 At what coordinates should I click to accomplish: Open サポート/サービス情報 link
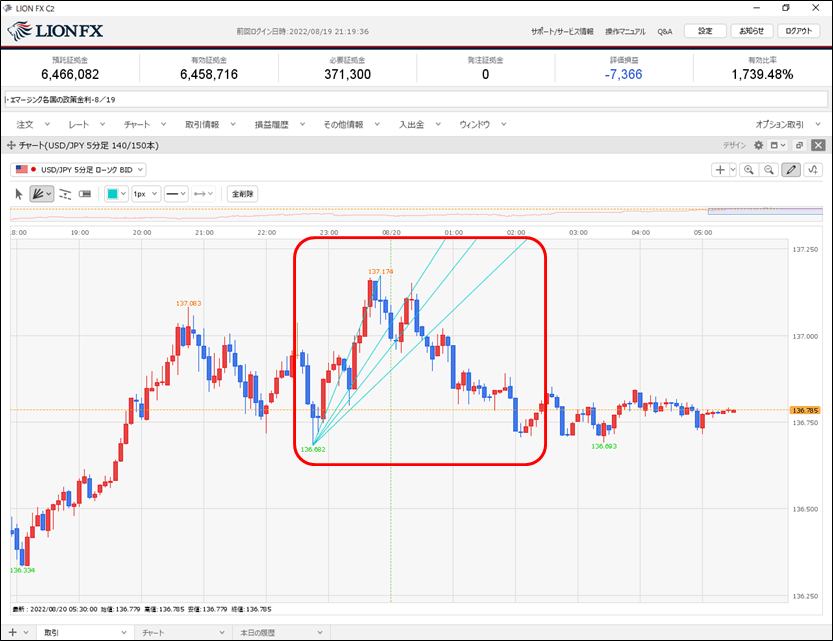pos(562,32)
